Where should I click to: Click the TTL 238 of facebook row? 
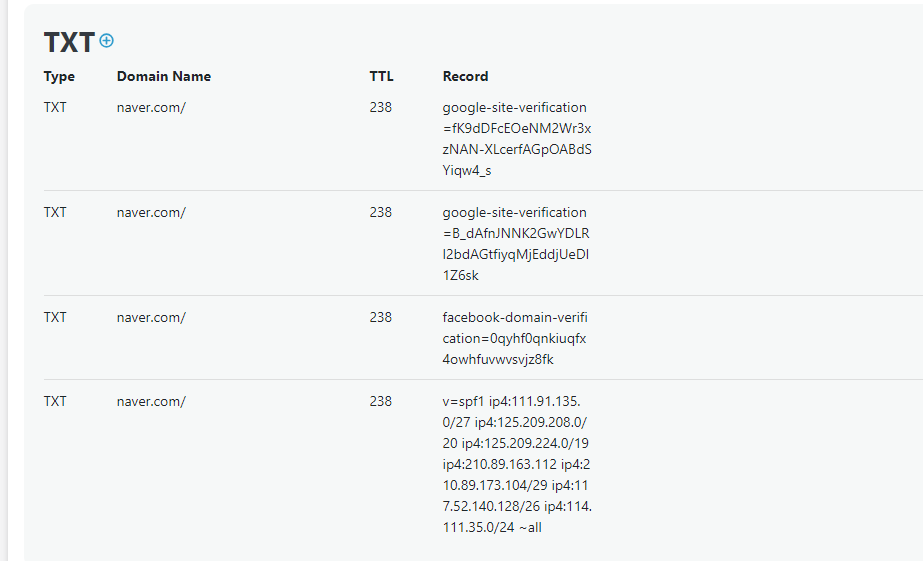point(381,317)
